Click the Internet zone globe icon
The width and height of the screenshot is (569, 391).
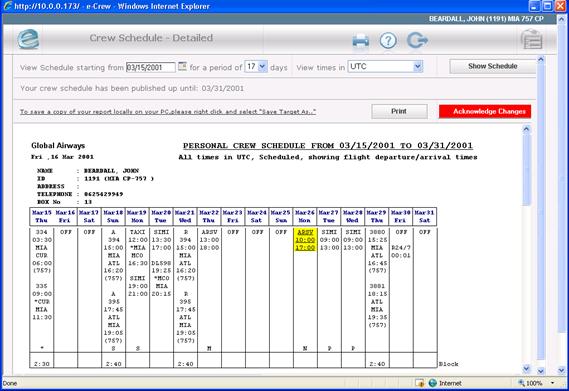pyautogui.click(x=433, y=383)
